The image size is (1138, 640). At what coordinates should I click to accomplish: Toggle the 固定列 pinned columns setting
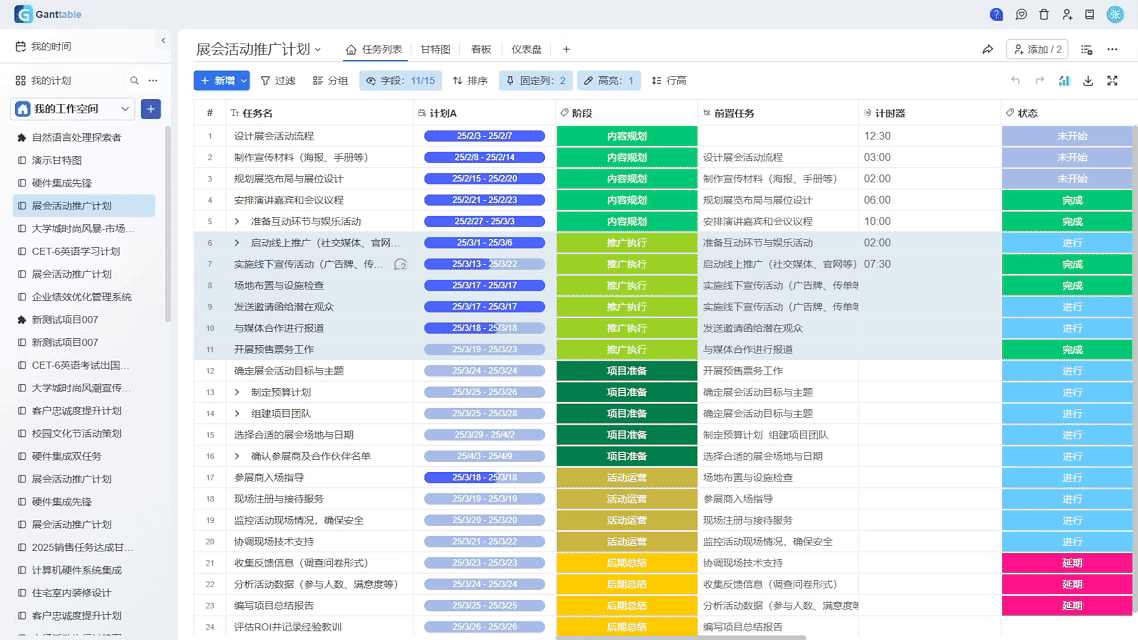[x=541, y=80]
